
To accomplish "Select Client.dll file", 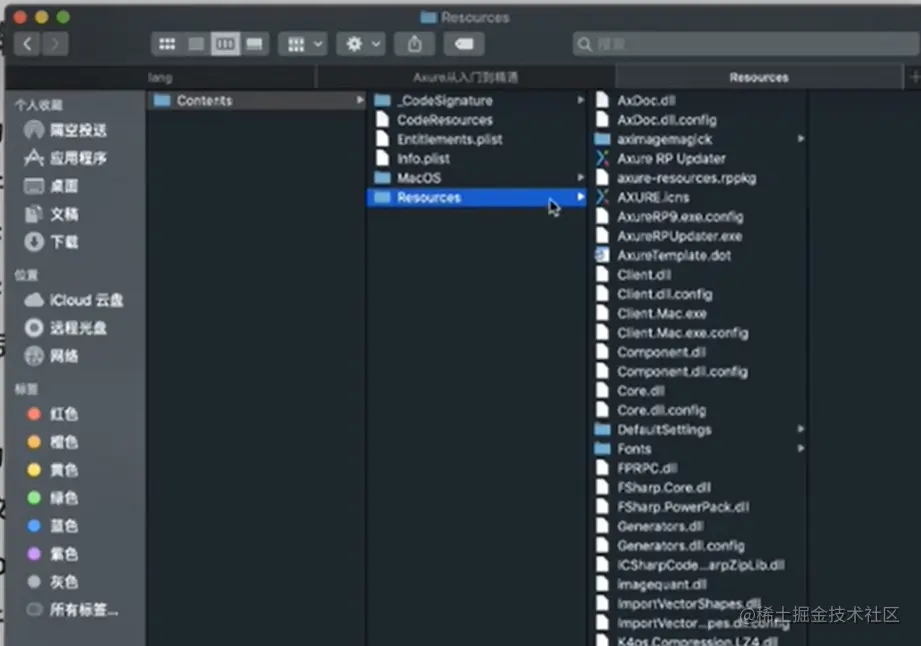I will (698, 275).
